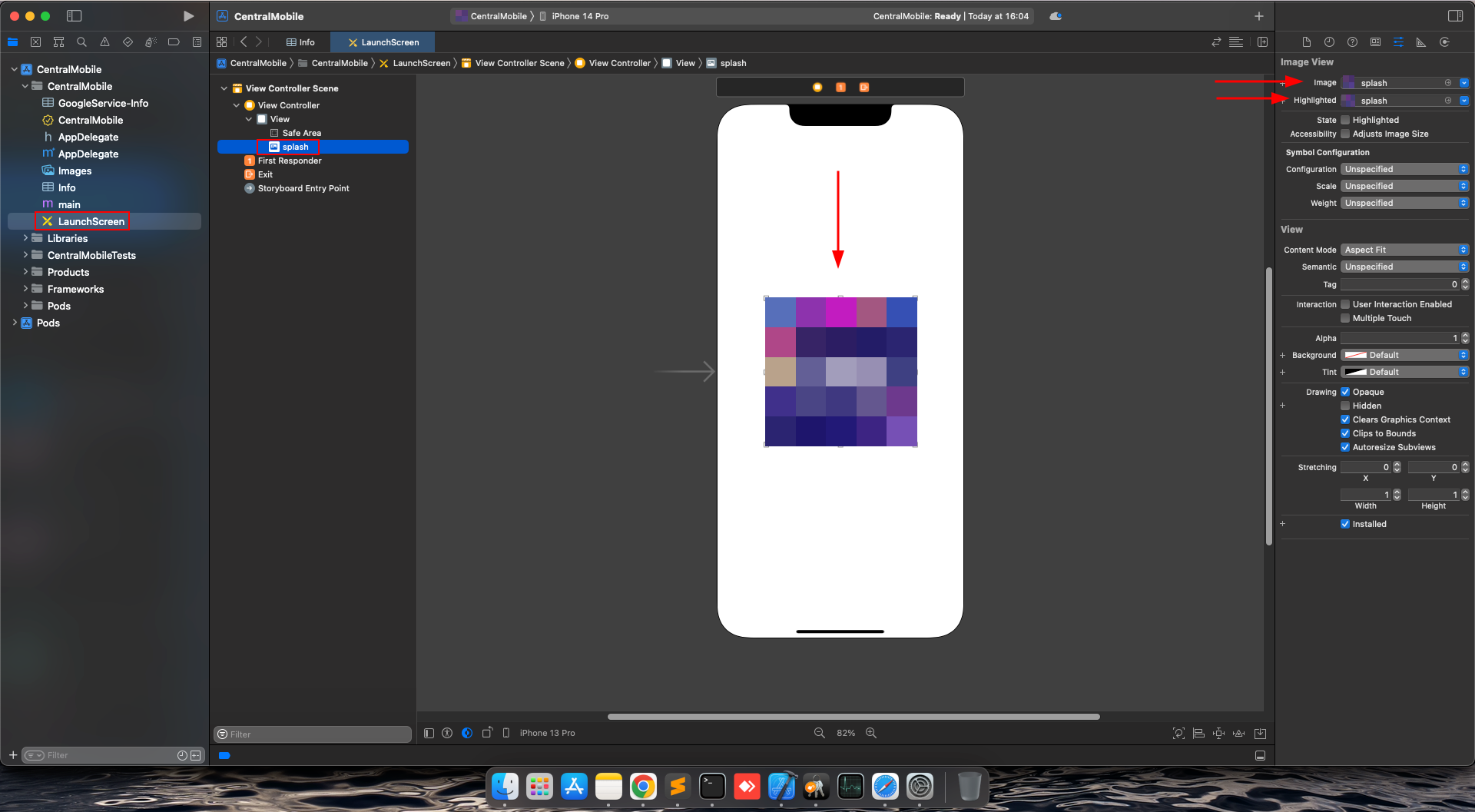This screenshot has width=1475, height=812.
Task: Open the Breakpoint navigator icon
Action: [x=174, y=42]
